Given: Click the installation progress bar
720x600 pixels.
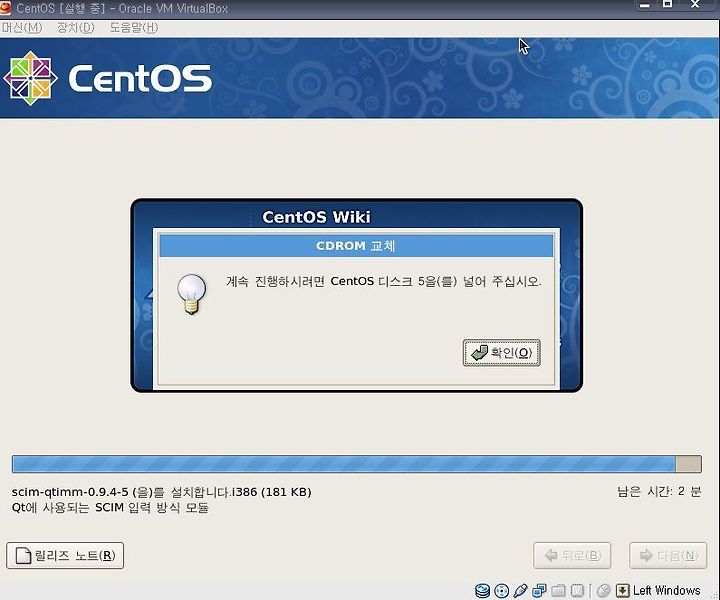Looking at the screenshot, I should pyautogui.click(x=357, y=464).
